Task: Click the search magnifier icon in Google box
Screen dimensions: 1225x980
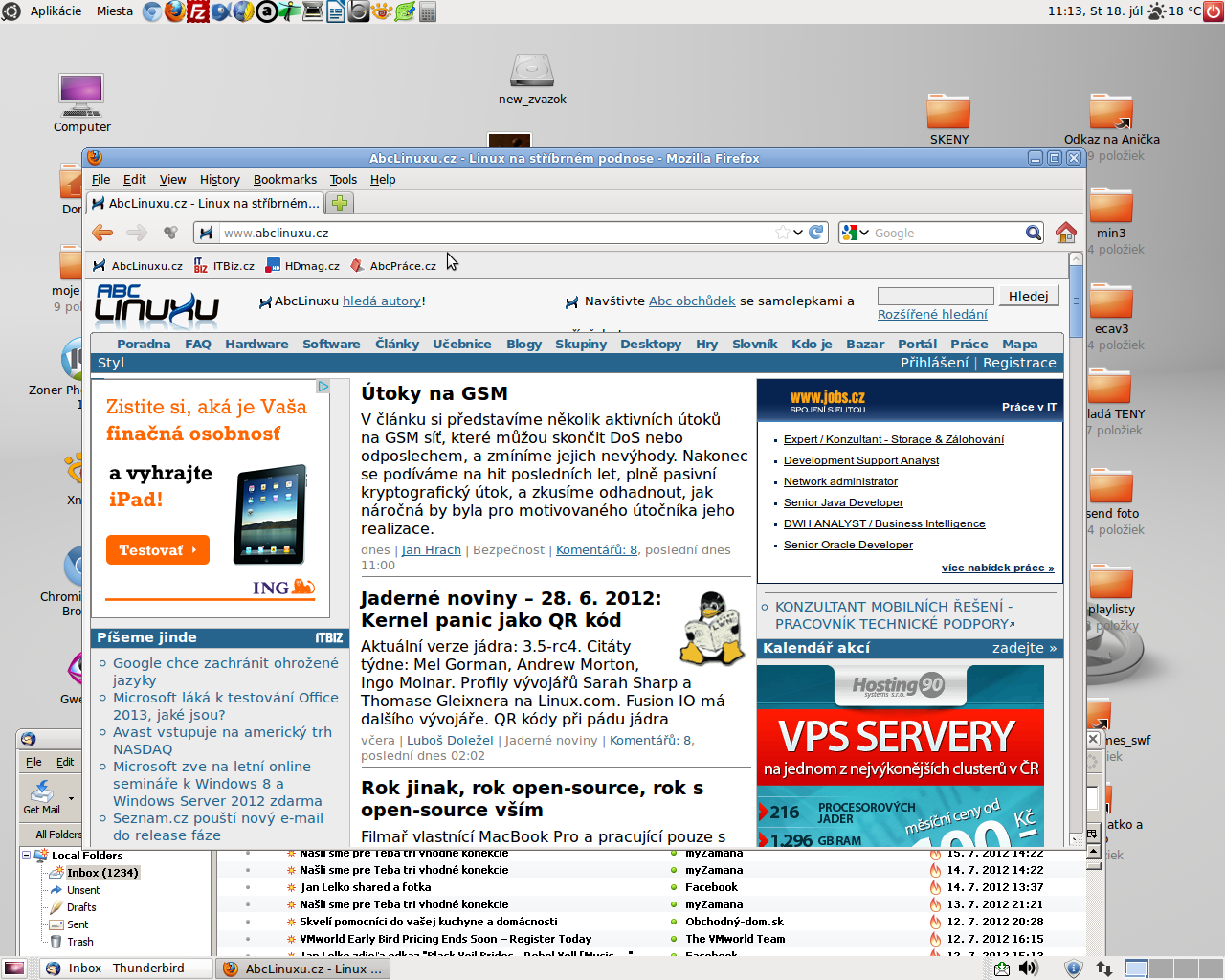Action: point(1034,233)
